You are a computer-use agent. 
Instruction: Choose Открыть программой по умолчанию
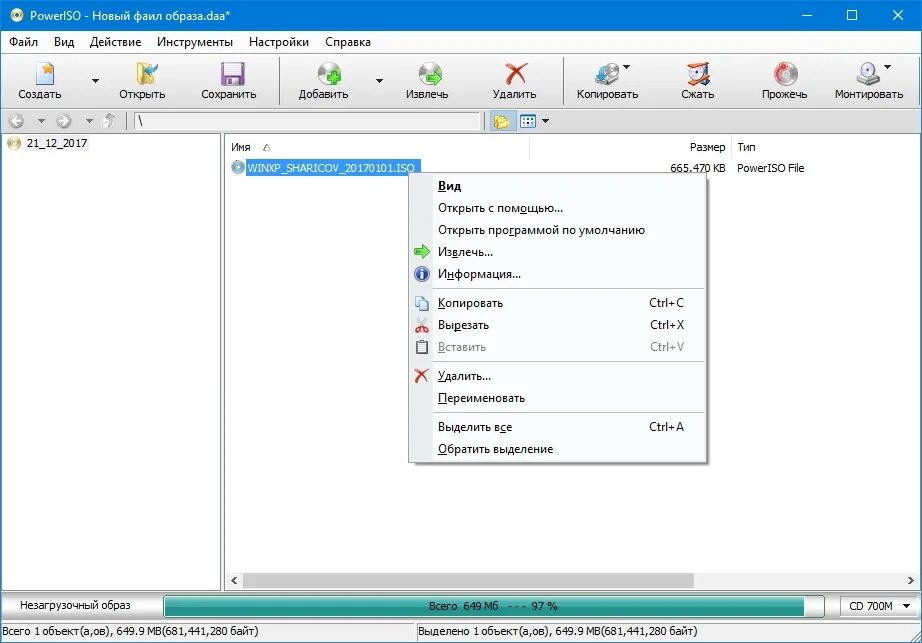(x=557, y=230)
